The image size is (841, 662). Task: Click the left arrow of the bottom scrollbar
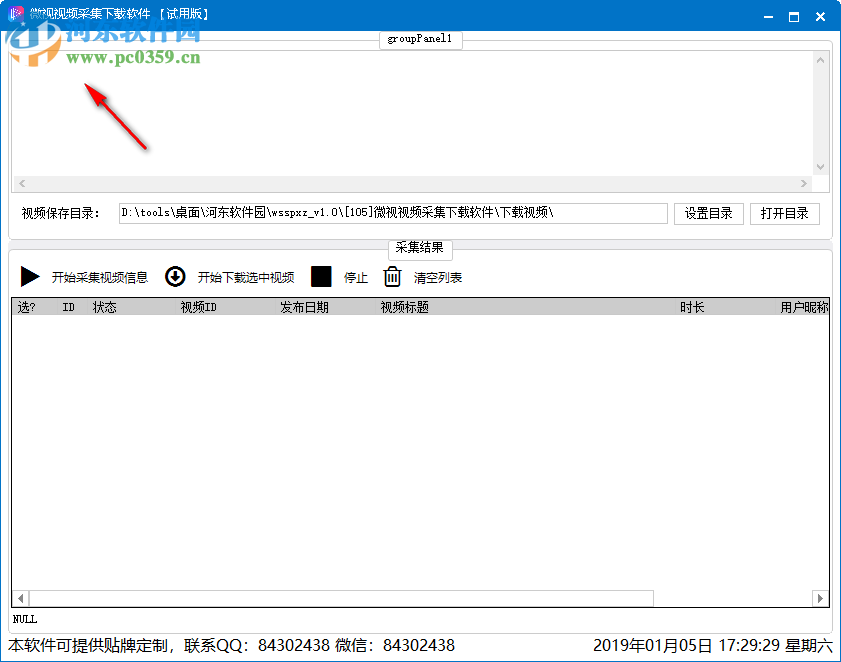pyautogui.click(x=21, y=598)
